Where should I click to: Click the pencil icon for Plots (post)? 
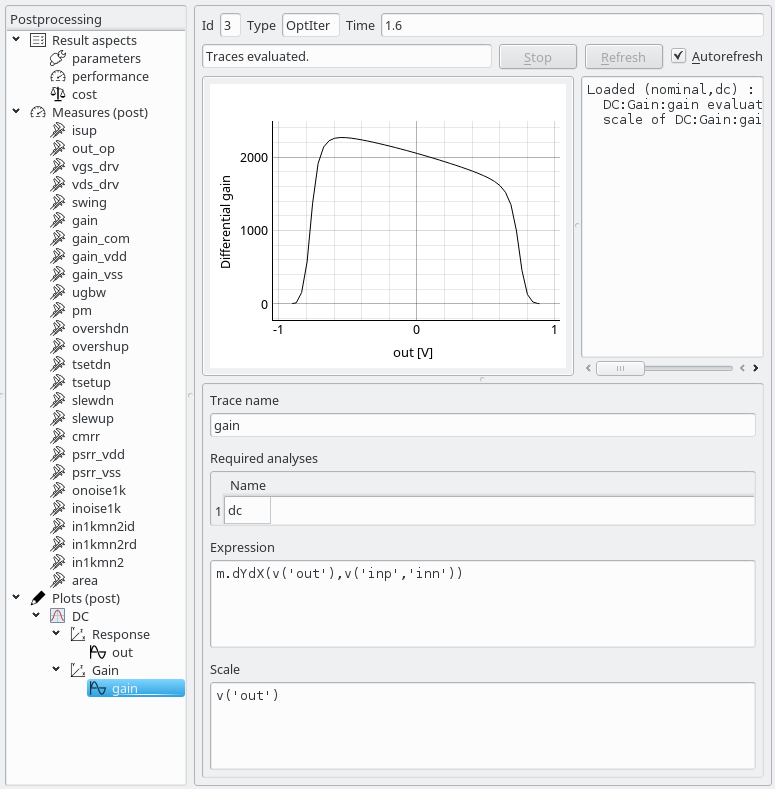click(38, 599)
